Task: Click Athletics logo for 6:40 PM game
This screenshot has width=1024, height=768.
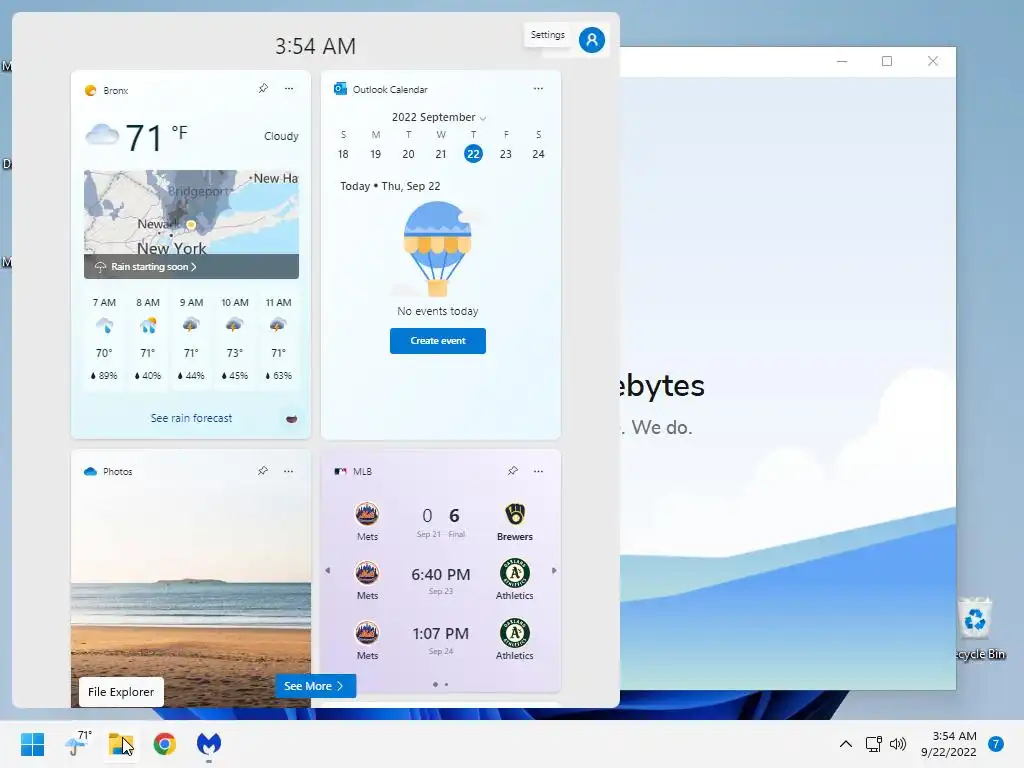Action: [515, 573]
